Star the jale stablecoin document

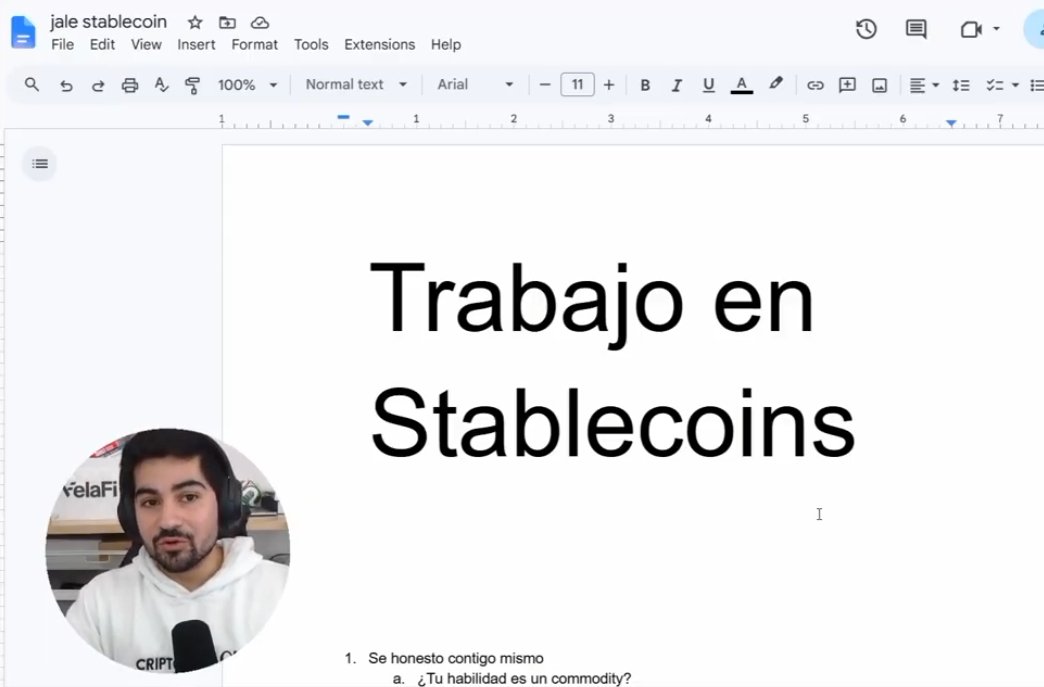click(195, 23)
